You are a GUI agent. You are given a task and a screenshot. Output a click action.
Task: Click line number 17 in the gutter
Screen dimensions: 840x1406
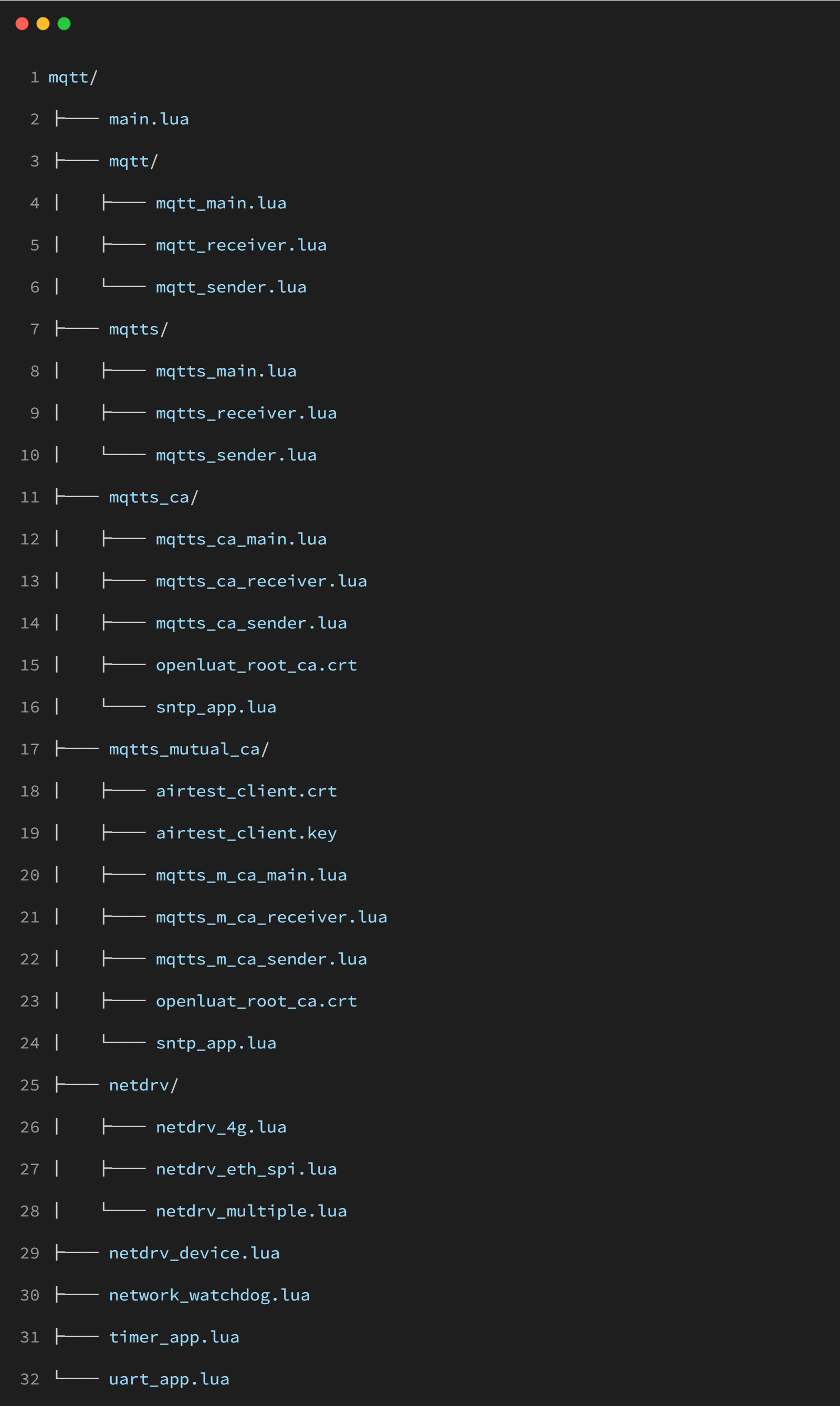click(29, 749)
